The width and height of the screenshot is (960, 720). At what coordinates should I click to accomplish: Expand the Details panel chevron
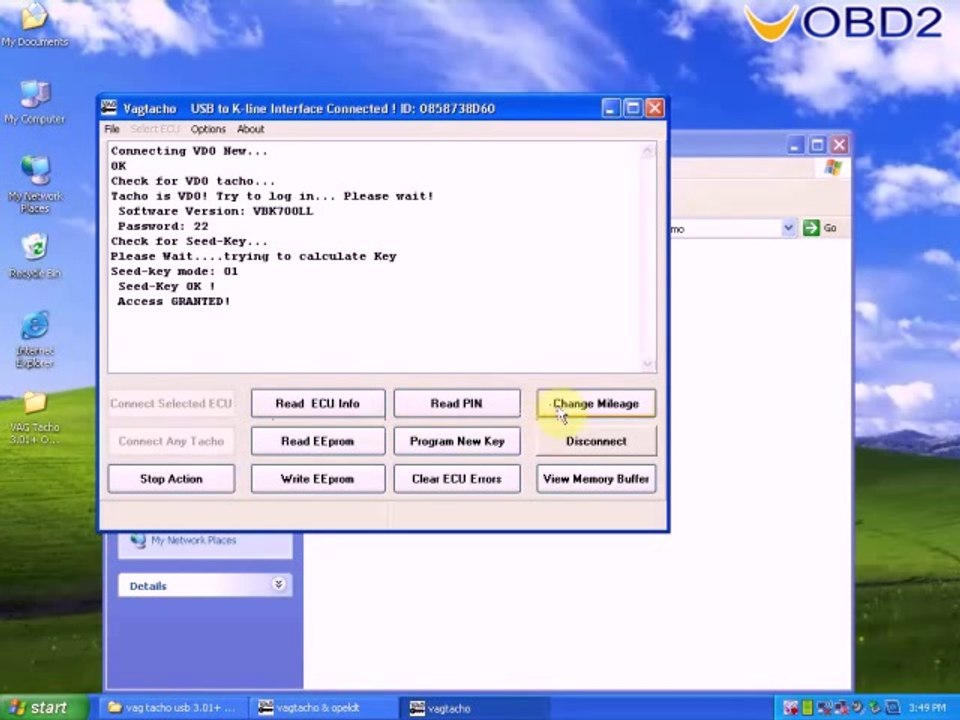(x=279, y=584)
